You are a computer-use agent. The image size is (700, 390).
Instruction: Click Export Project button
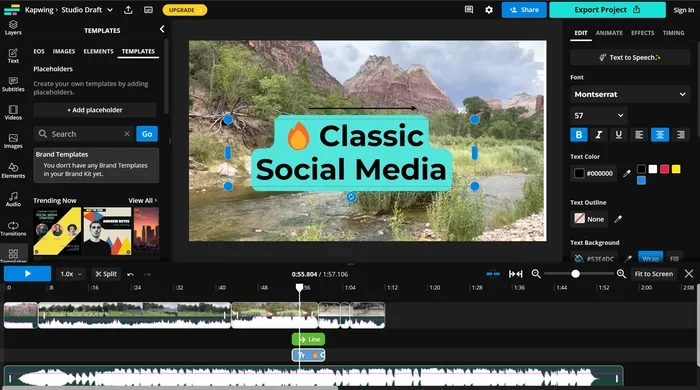[607, 9]
